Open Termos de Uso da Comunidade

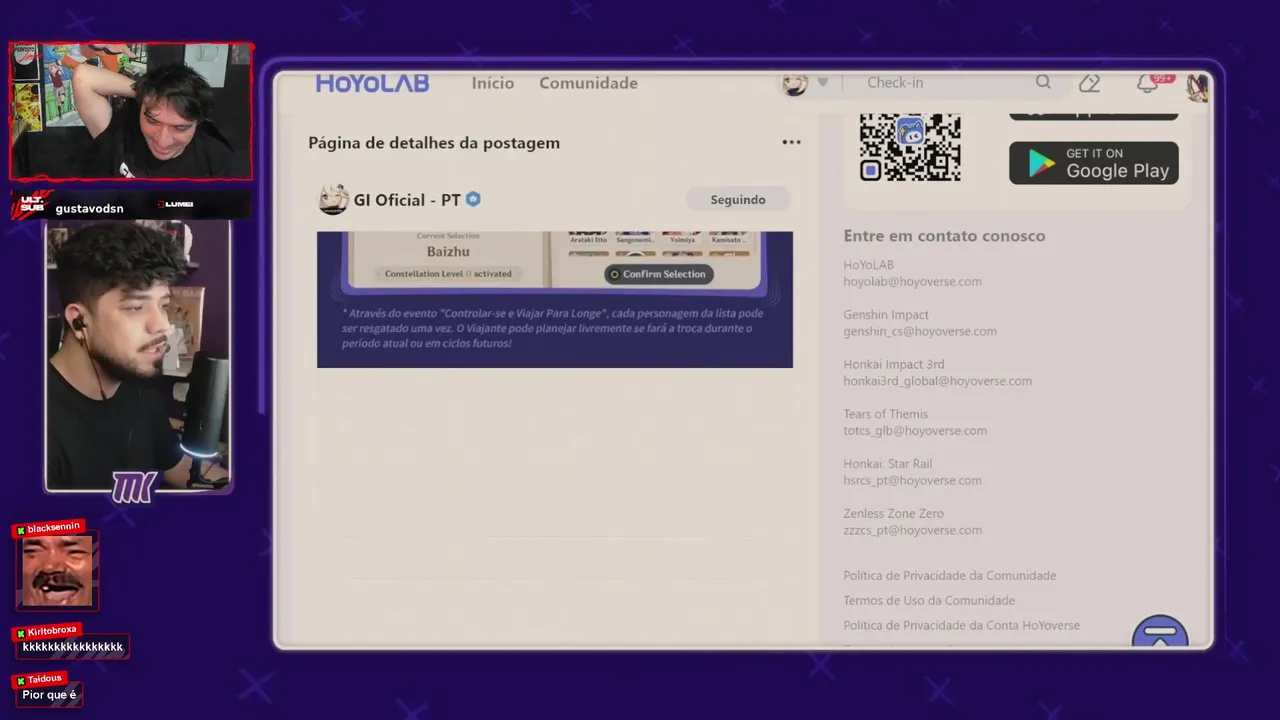929,600
